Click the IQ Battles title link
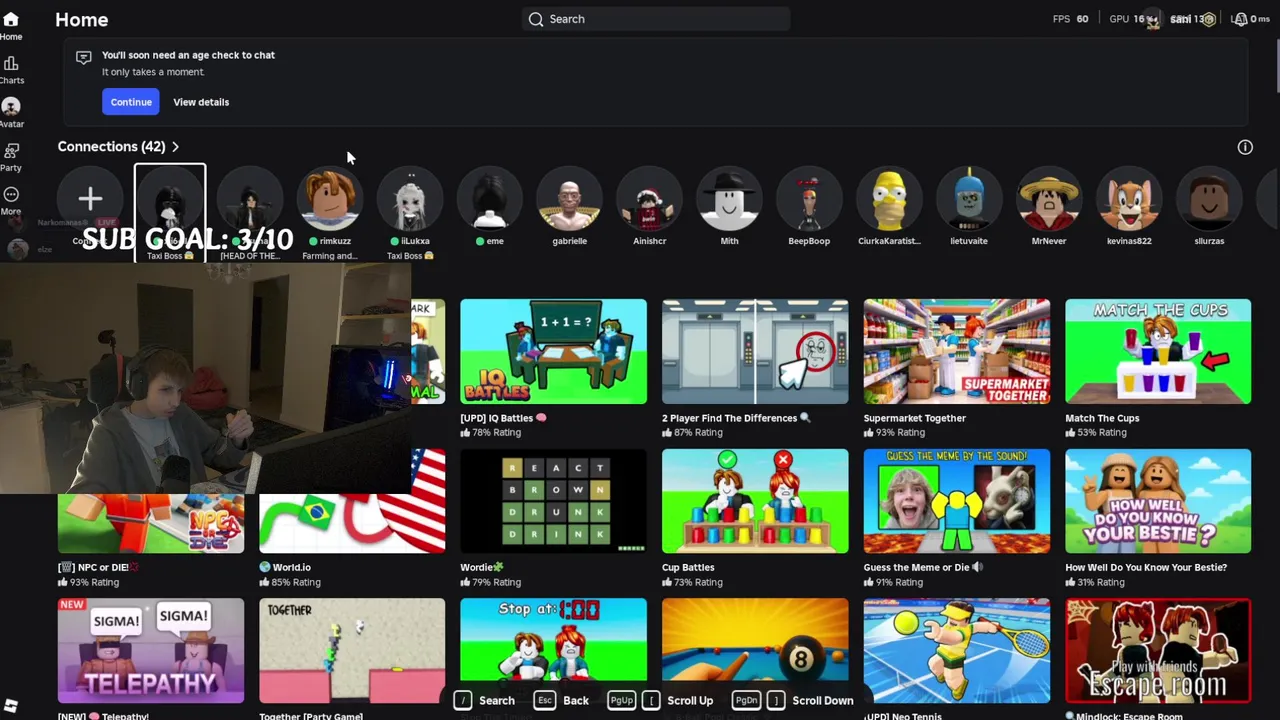This screenshot has width=1280, height=720. [x=503, y=418]
